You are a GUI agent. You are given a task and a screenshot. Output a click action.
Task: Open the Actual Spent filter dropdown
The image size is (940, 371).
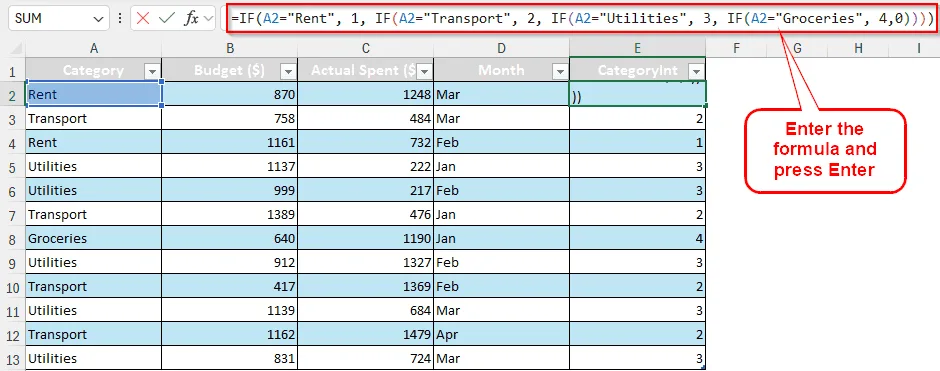425,71
